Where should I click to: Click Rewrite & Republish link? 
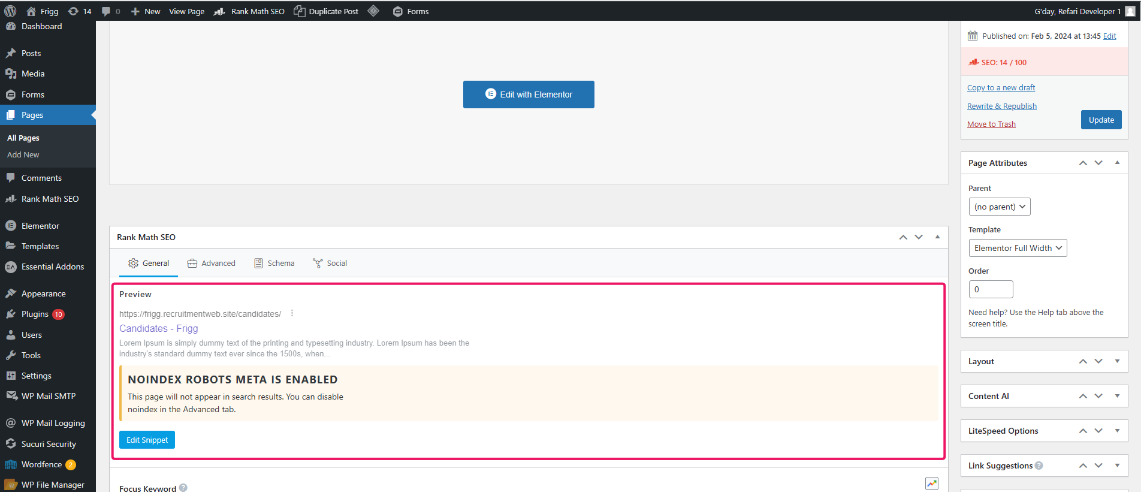pyautogui.click(x=1002, y=106)
